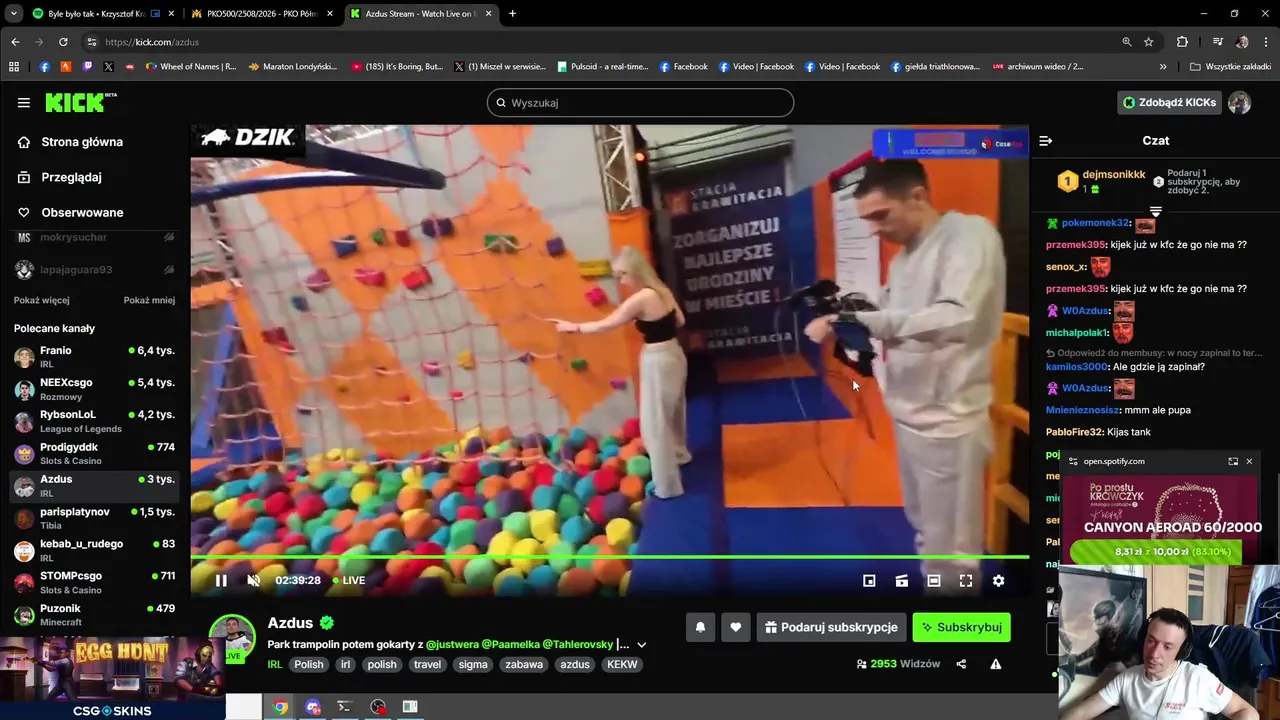The height and width of the screenshot is (720, 1280).
Task: Follow Azdus with the heart button
Action: [736, 627]
